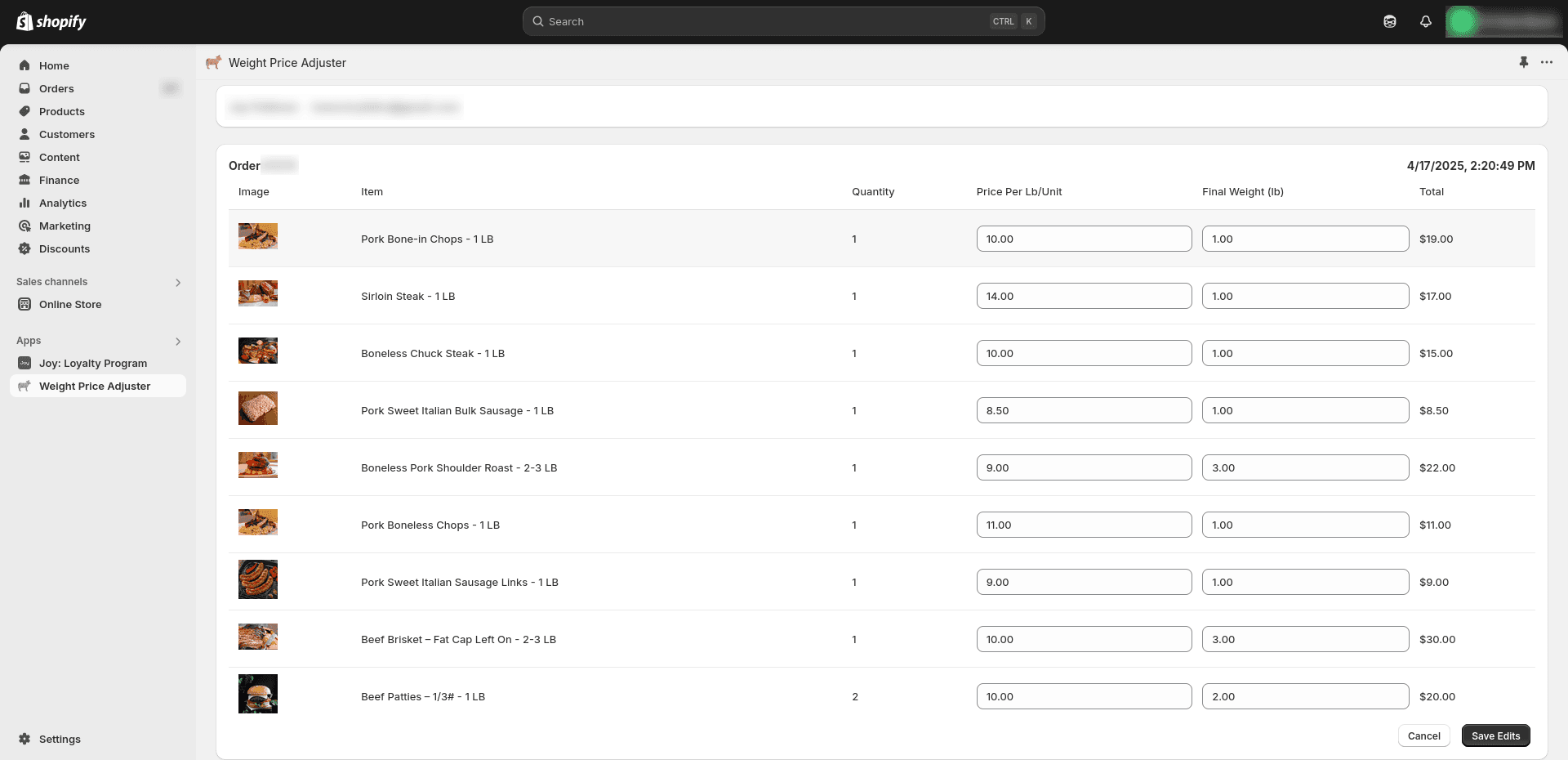Click the Shopify logo

51,21
